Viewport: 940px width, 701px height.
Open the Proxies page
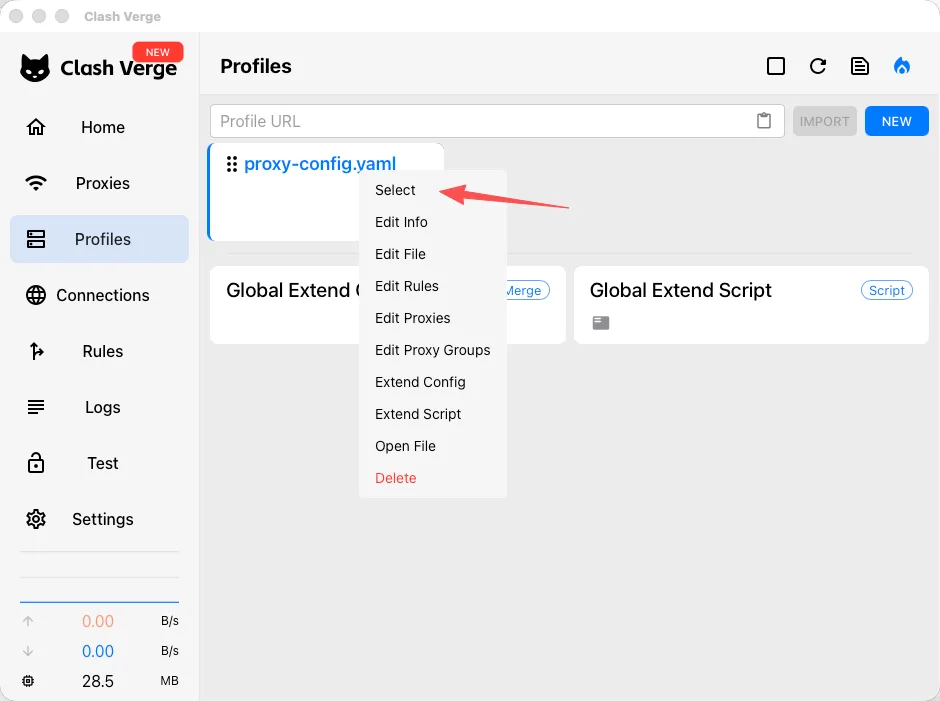pyautogui.click(x=100, y=183)
